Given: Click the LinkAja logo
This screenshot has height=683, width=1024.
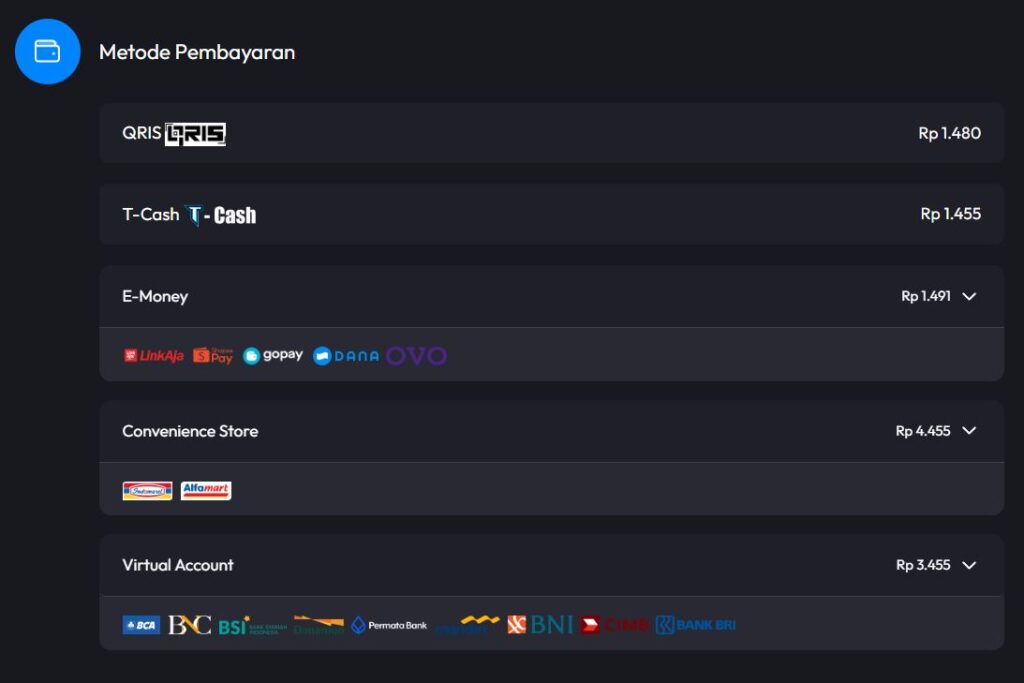Looking at the screenshot, I should pos(154,356).
